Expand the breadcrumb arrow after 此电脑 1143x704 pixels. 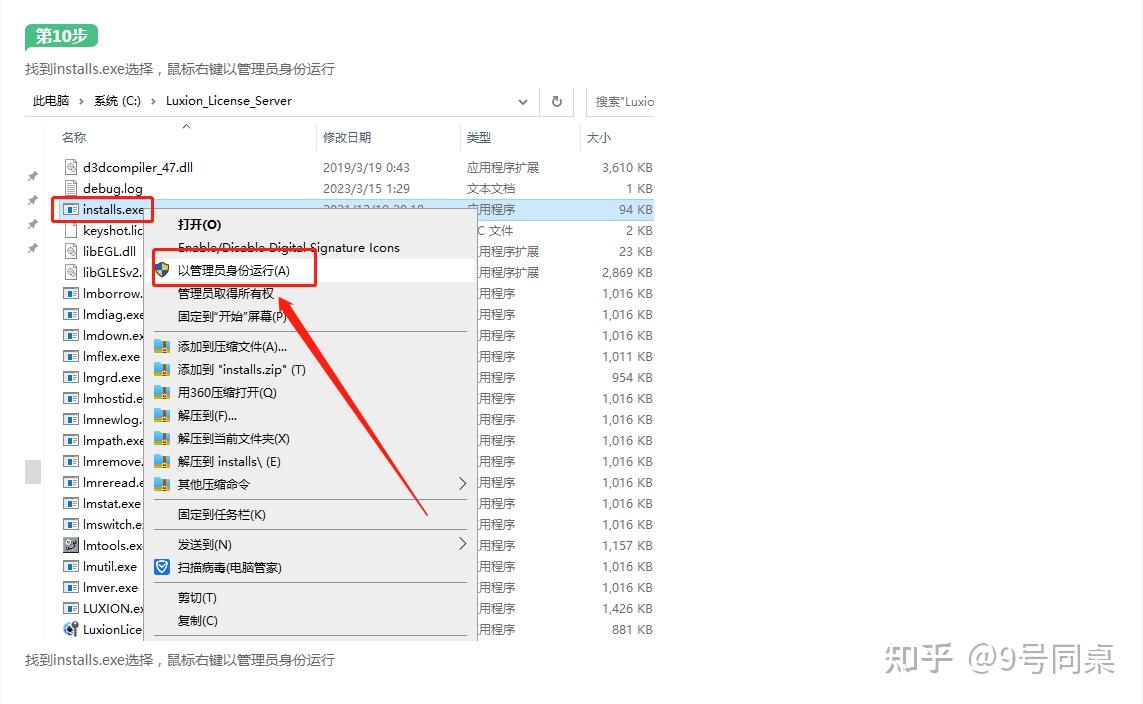click(x=81, y=101)
